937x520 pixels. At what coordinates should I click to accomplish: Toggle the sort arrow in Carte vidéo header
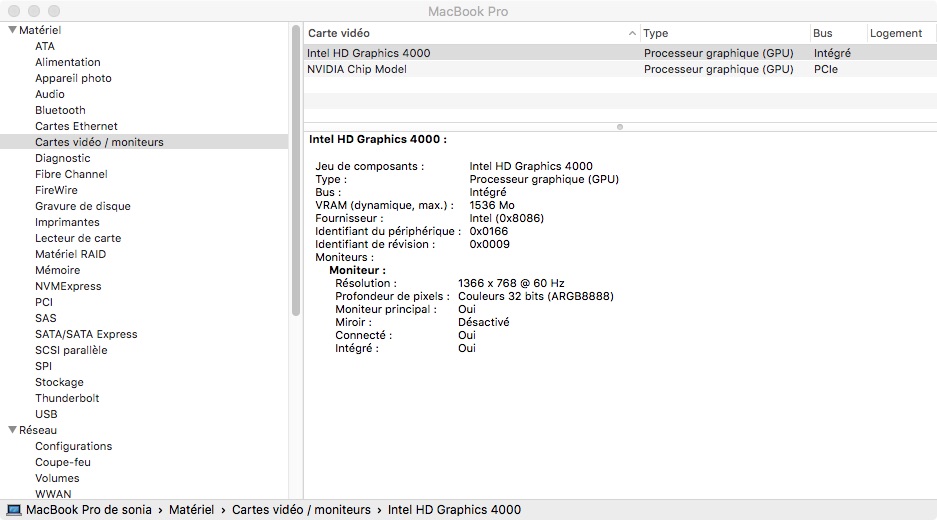click(632, 33)
